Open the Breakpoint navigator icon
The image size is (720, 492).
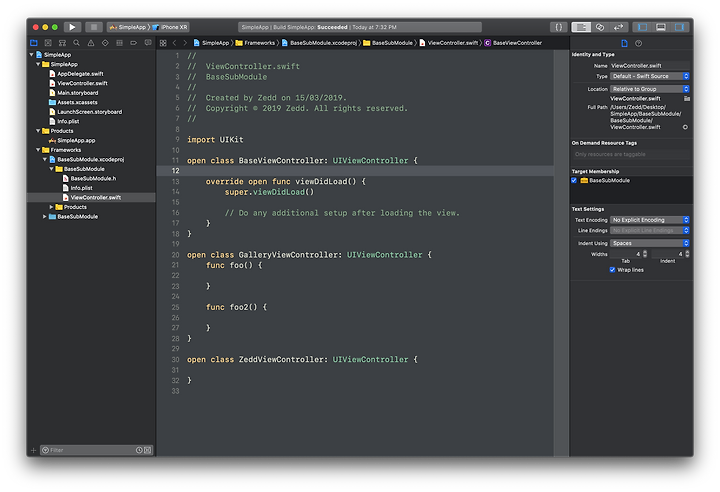coord(134,43)
